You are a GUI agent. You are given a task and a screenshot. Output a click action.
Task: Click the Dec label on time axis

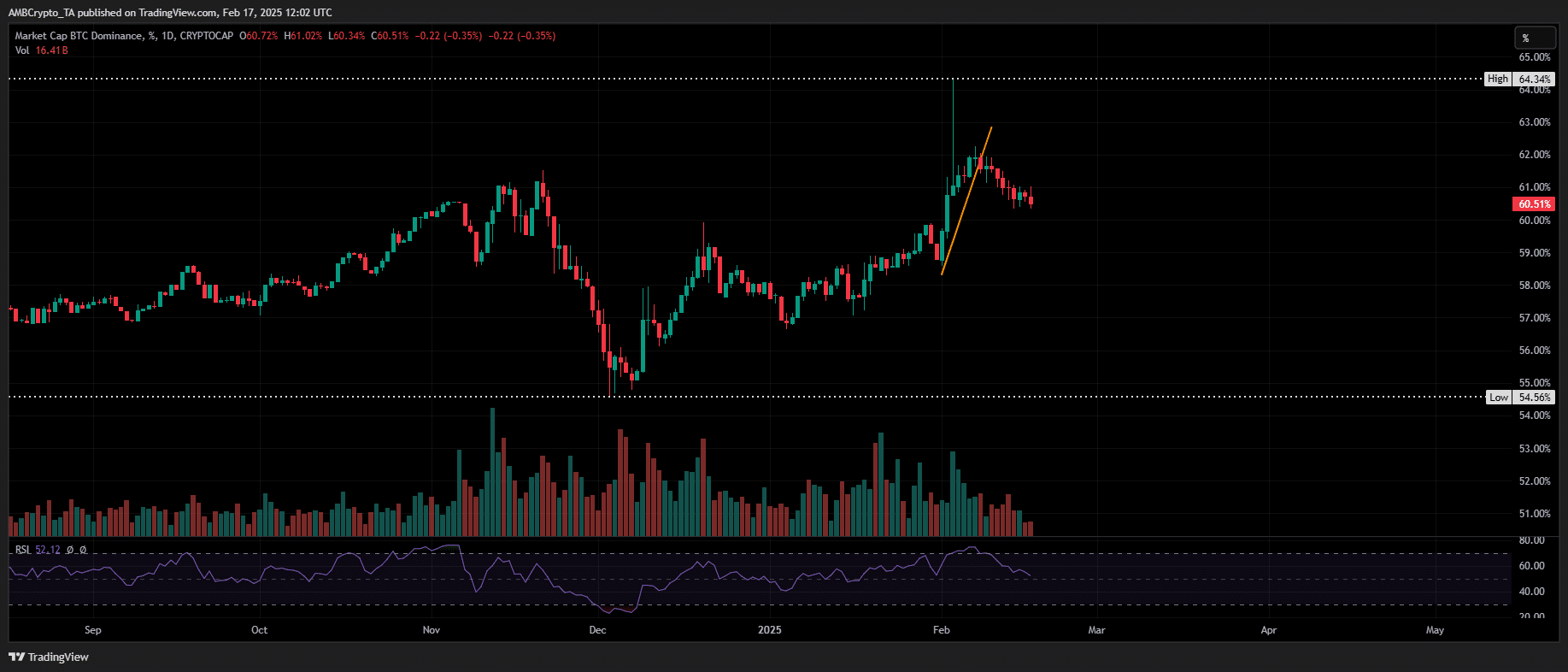[x=597, y=630]
